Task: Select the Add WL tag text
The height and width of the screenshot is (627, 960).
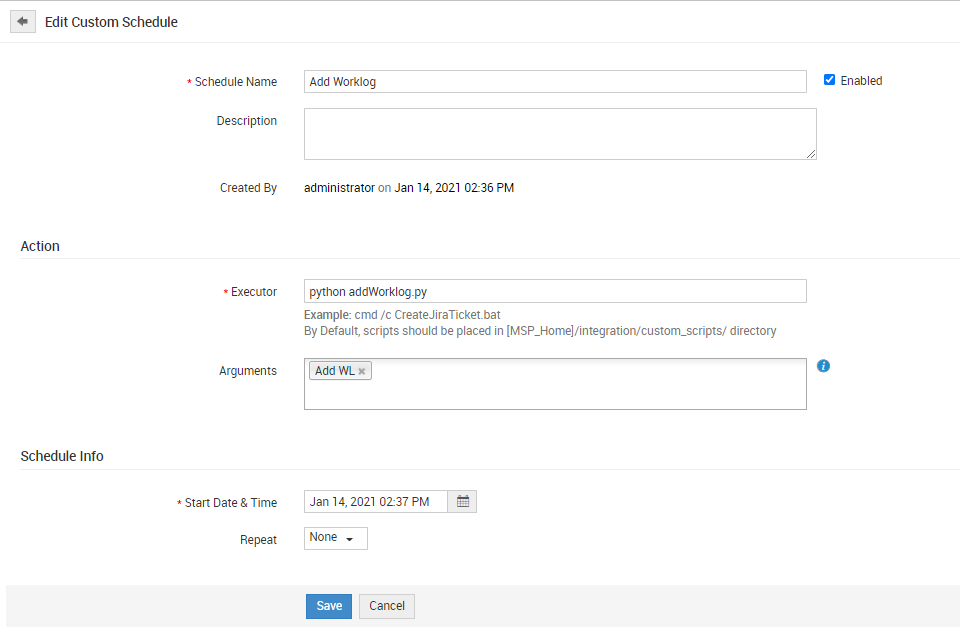Action: click(334, 371)
